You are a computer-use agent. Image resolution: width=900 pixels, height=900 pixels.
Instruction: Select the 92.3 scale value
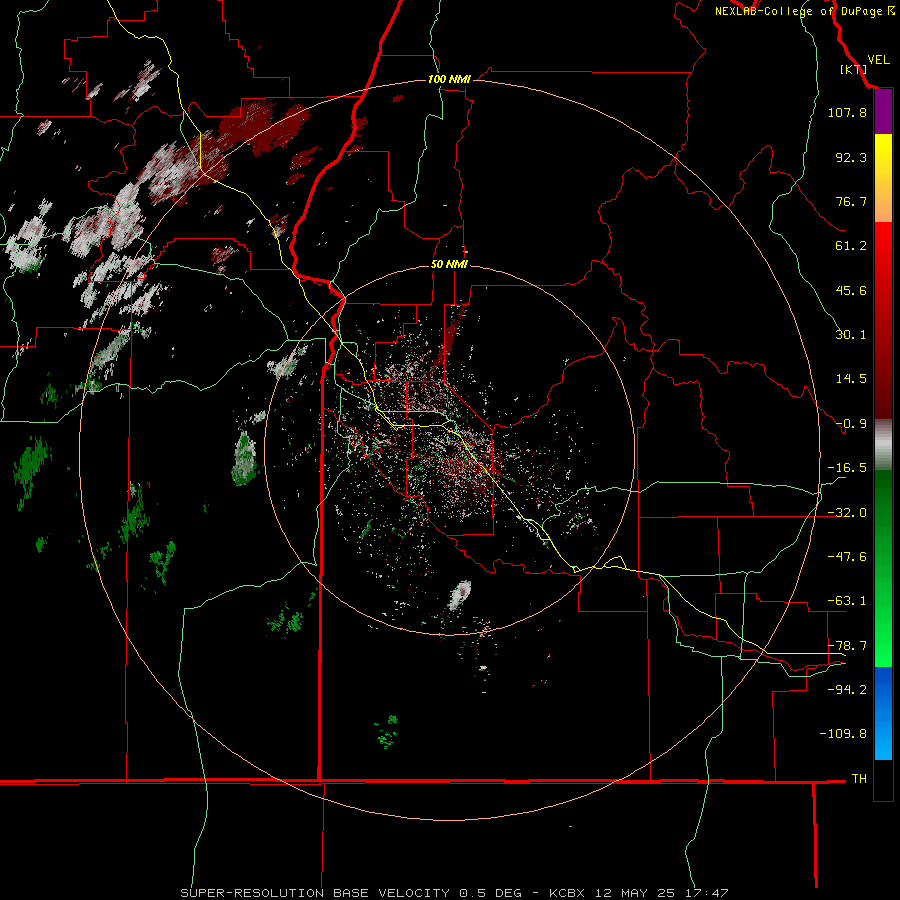(x=851, y=157)
